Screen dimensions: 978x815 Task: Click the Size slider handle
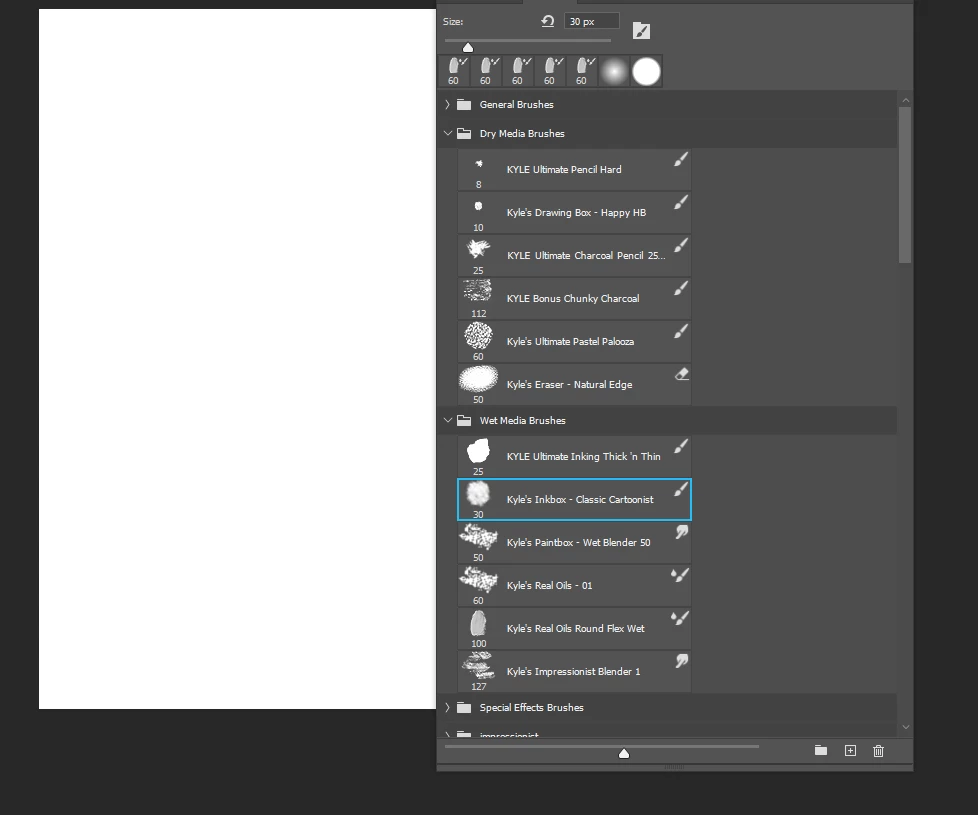coord(468,48)
